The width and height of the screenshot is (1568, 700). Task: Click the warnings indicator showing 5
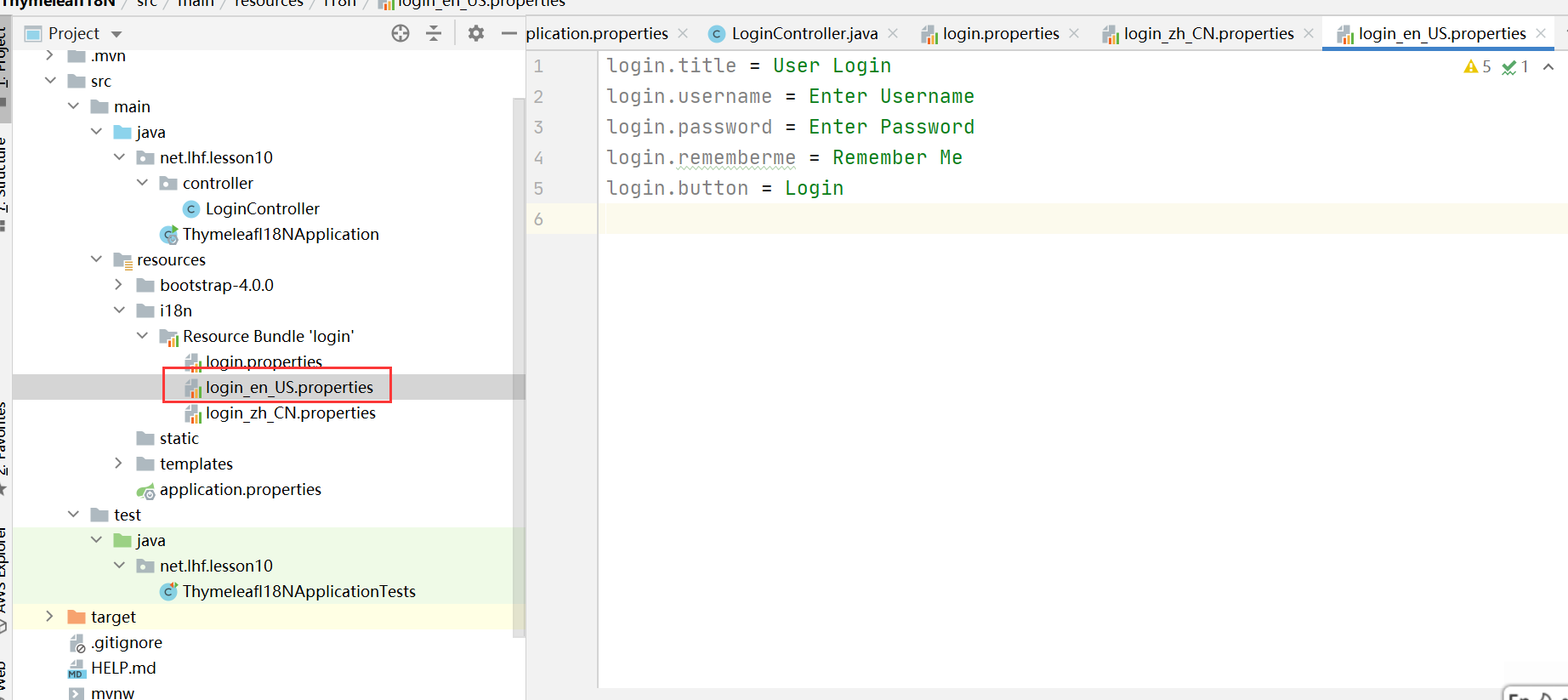point(1477,66)
